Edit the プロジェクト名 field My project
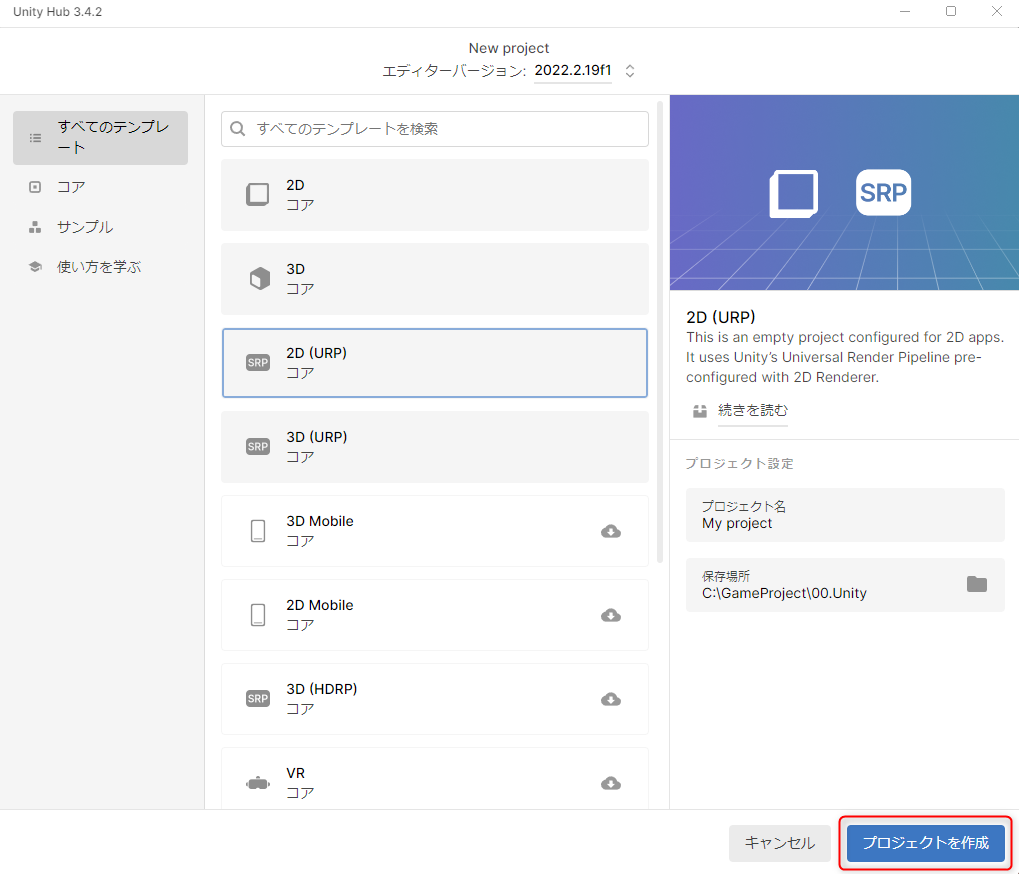This screenshot has height=874, width=1019. pyautogui.click(x=845, y=515)
